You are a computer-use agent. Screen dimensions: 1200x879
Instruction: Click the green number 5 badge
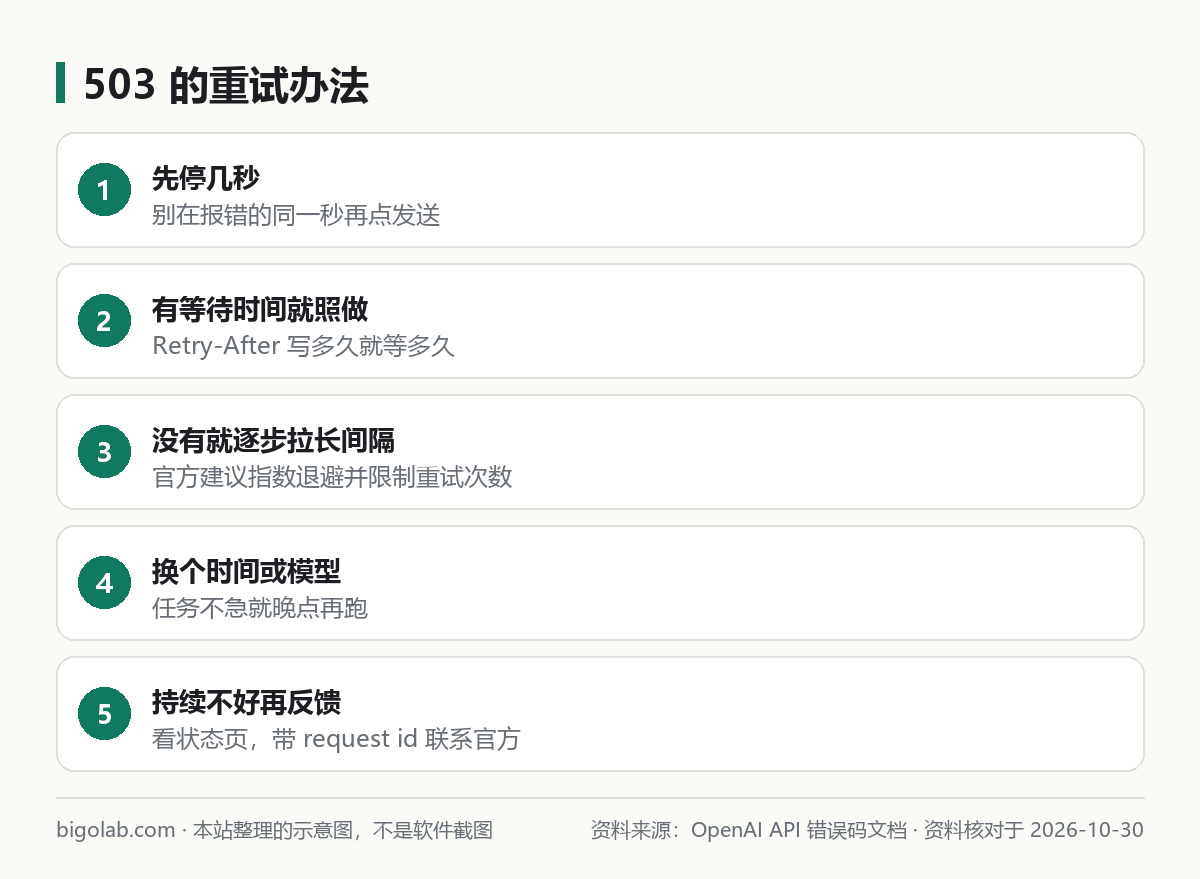coord(104,714)
